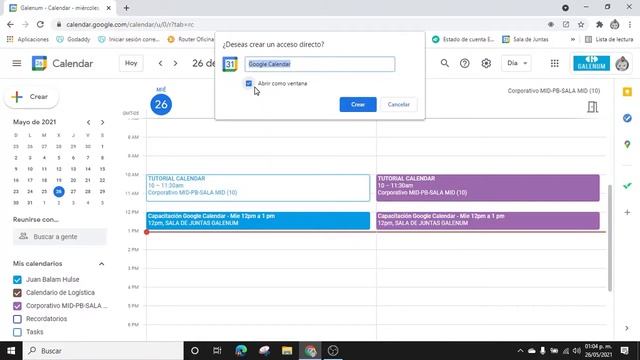
Task: Bookmark this page with star icon
Action: pos(581,24)
